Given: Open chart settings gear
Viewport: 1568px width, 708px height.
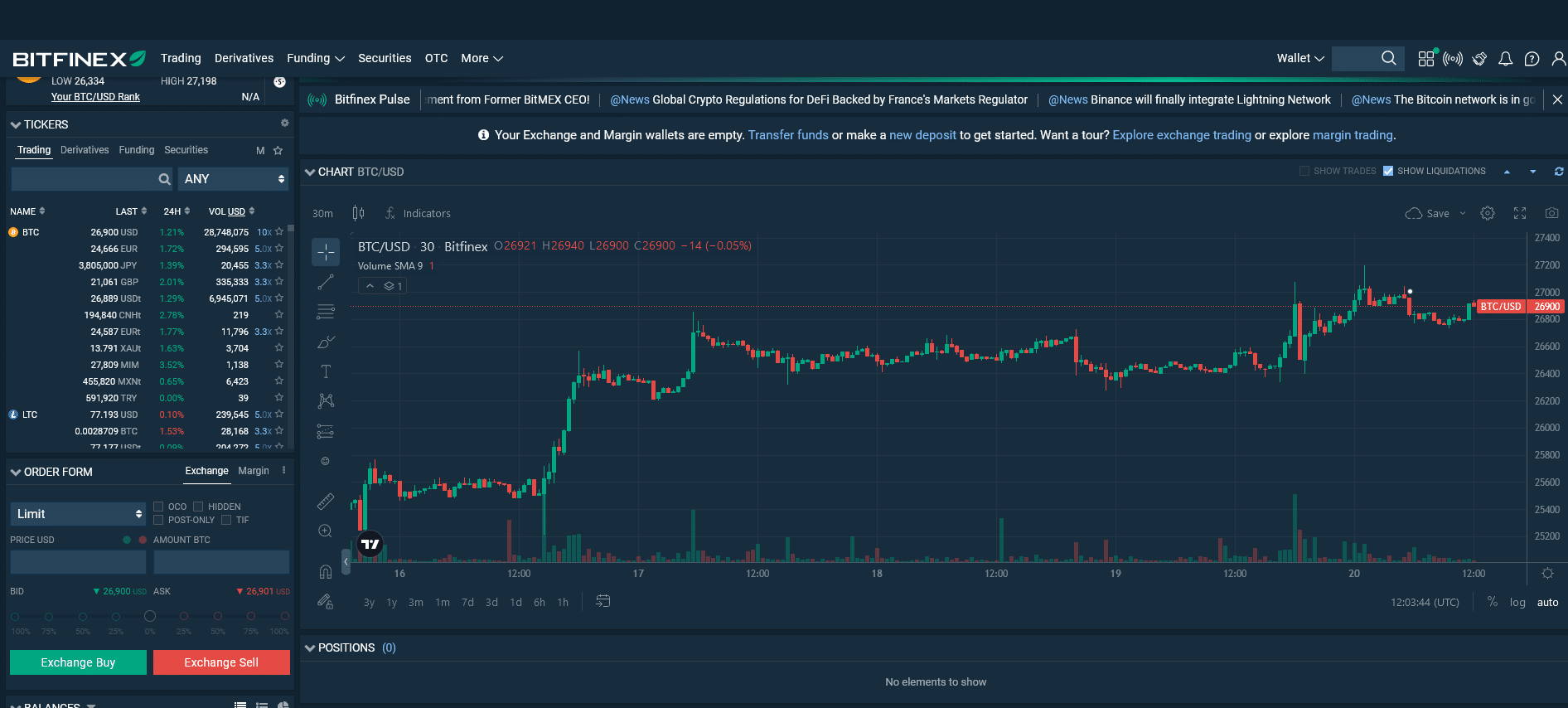Looking at the screenshot, I should (1488, 213).
